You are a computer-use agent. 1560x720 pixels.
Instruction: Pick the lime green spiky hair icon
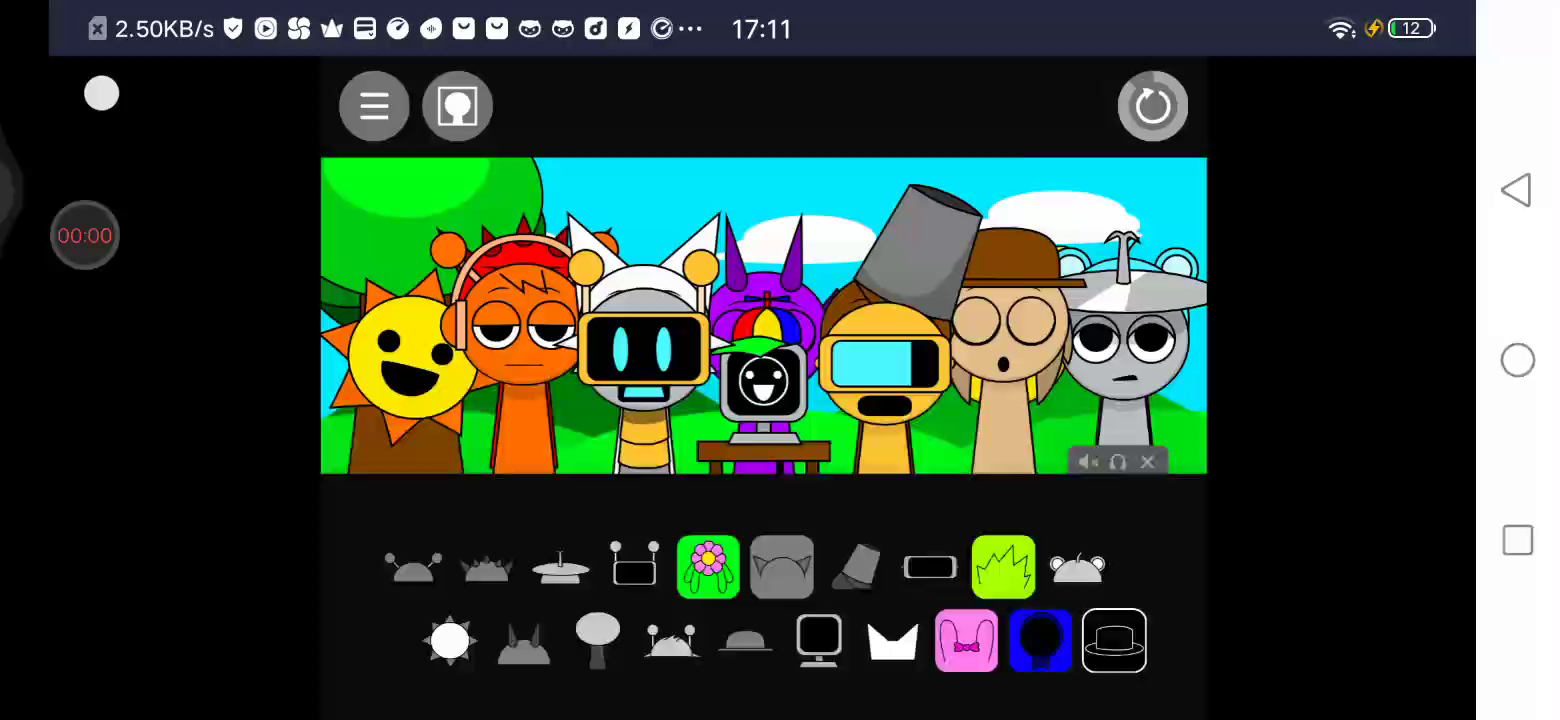[1003, 568]
